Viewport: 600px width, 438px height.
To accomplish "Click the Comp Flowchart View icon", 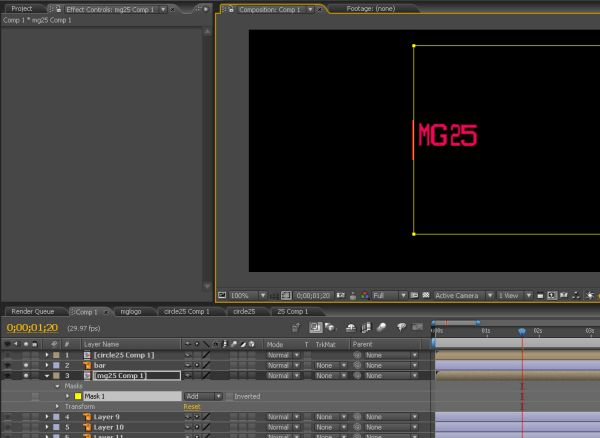I will pyautogui.click(x=576, y=296).
